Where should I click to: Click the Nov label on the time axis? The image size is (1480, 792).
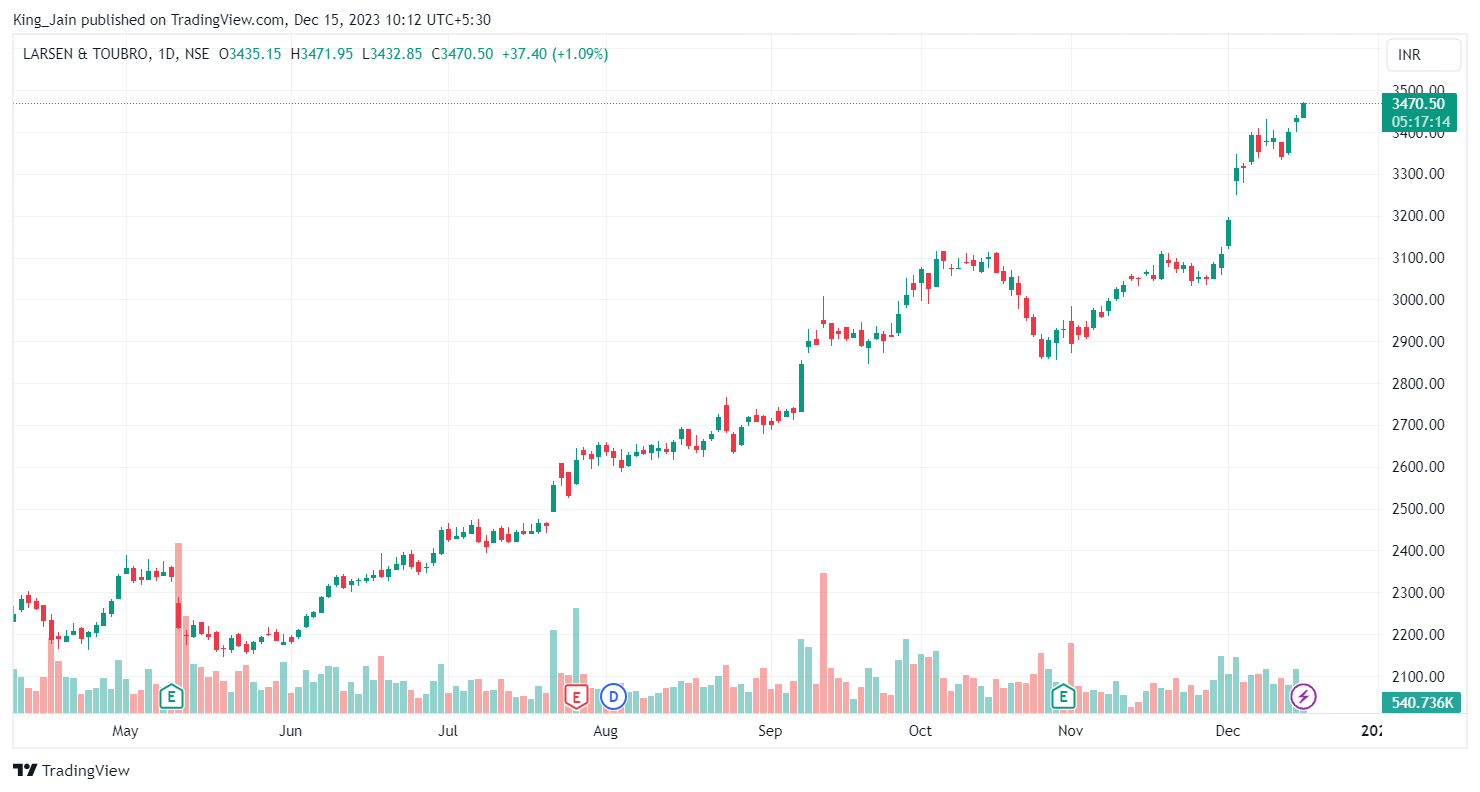pos(1070,731)
